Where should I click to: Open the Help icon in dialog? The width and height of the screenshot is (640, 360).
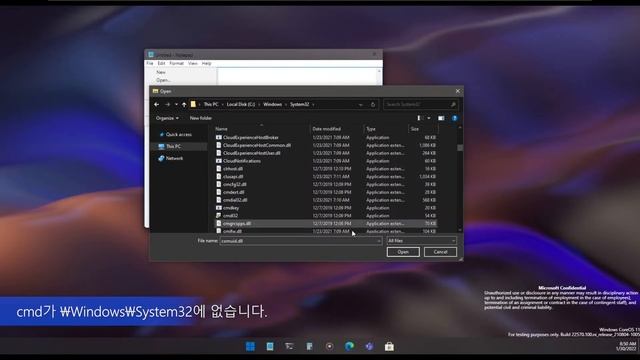tap(455, 118)
